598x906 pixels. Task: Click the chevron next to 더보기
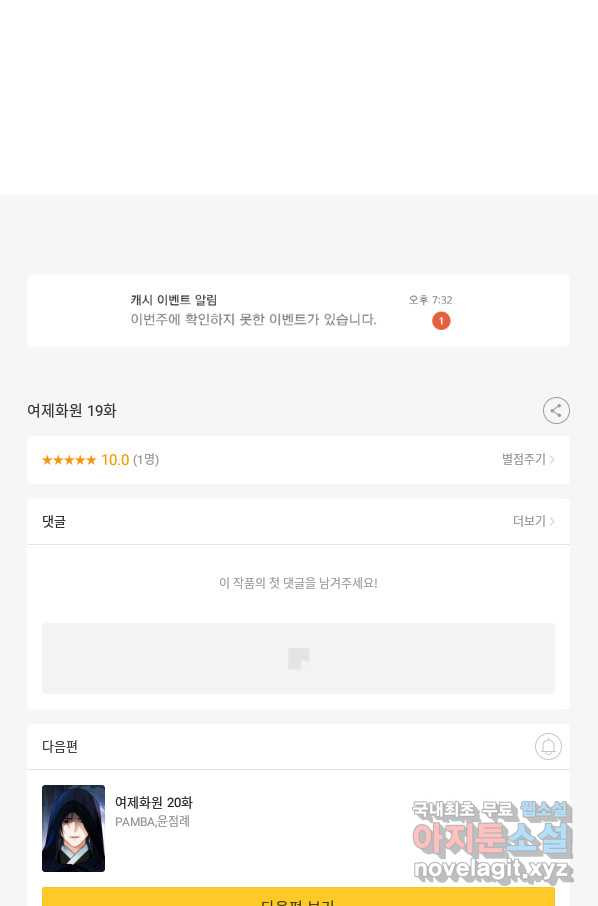coord(552,521)
